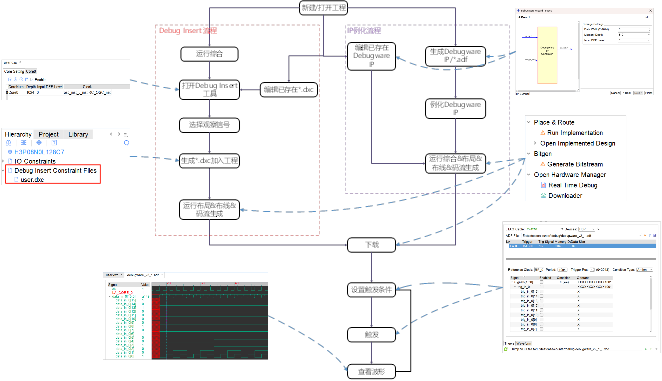
Task: Collapse the Bitgen section
Action: pos(529,154)
